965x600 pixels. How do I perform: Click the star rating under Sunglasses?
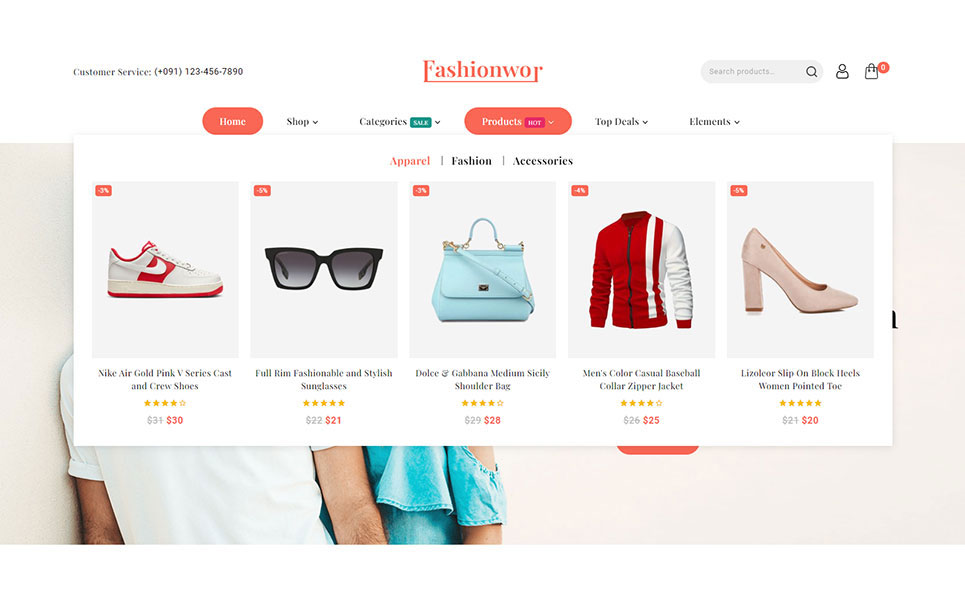click(324, 403)
